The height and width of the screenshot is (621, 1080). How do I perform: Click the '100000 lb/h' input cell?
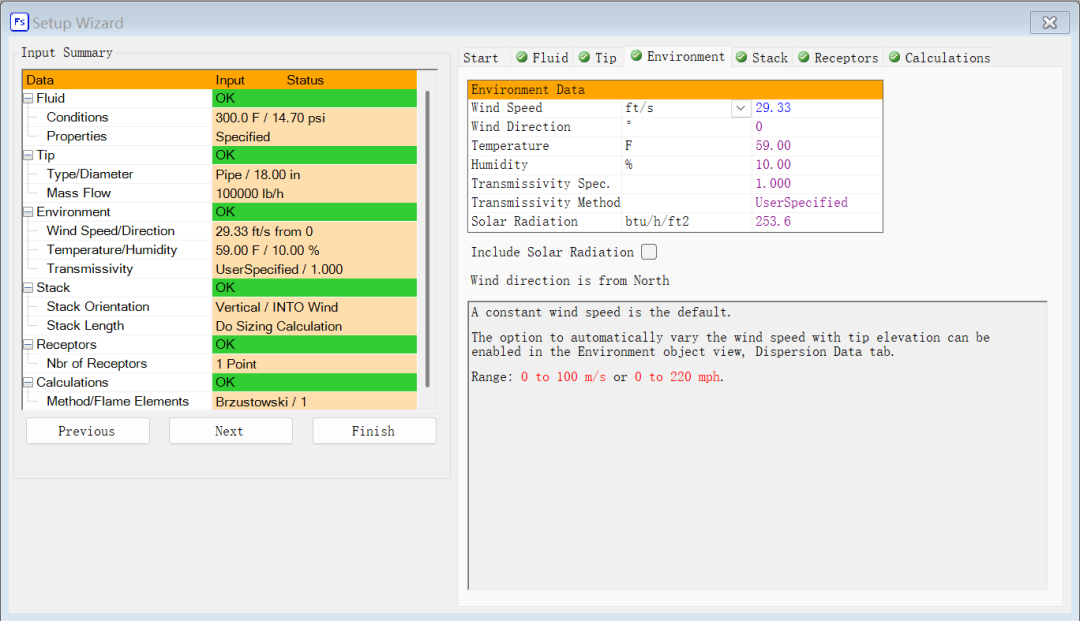[x=315, y=193]
